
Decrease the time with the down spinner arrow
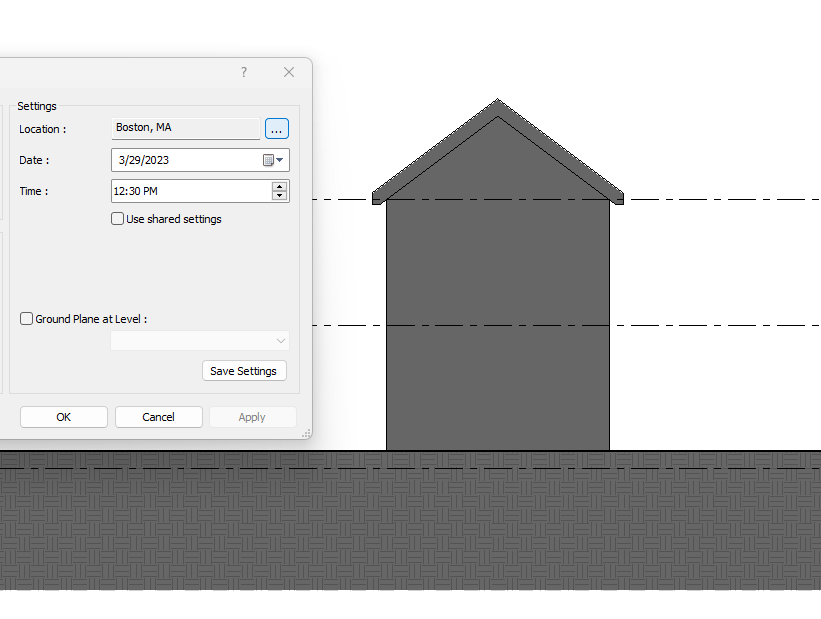point(280,195)
